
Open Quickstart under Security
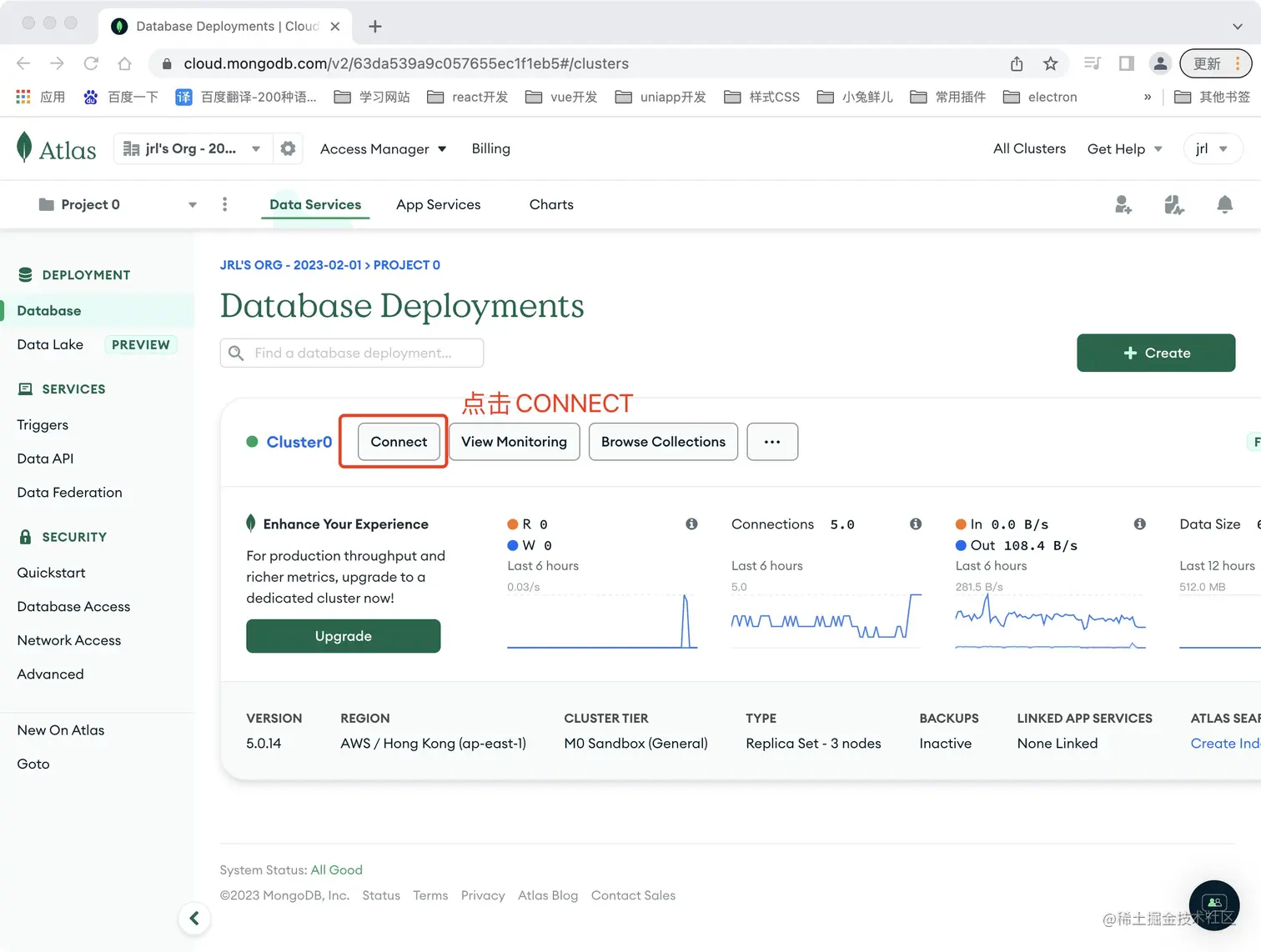[51, 573]
